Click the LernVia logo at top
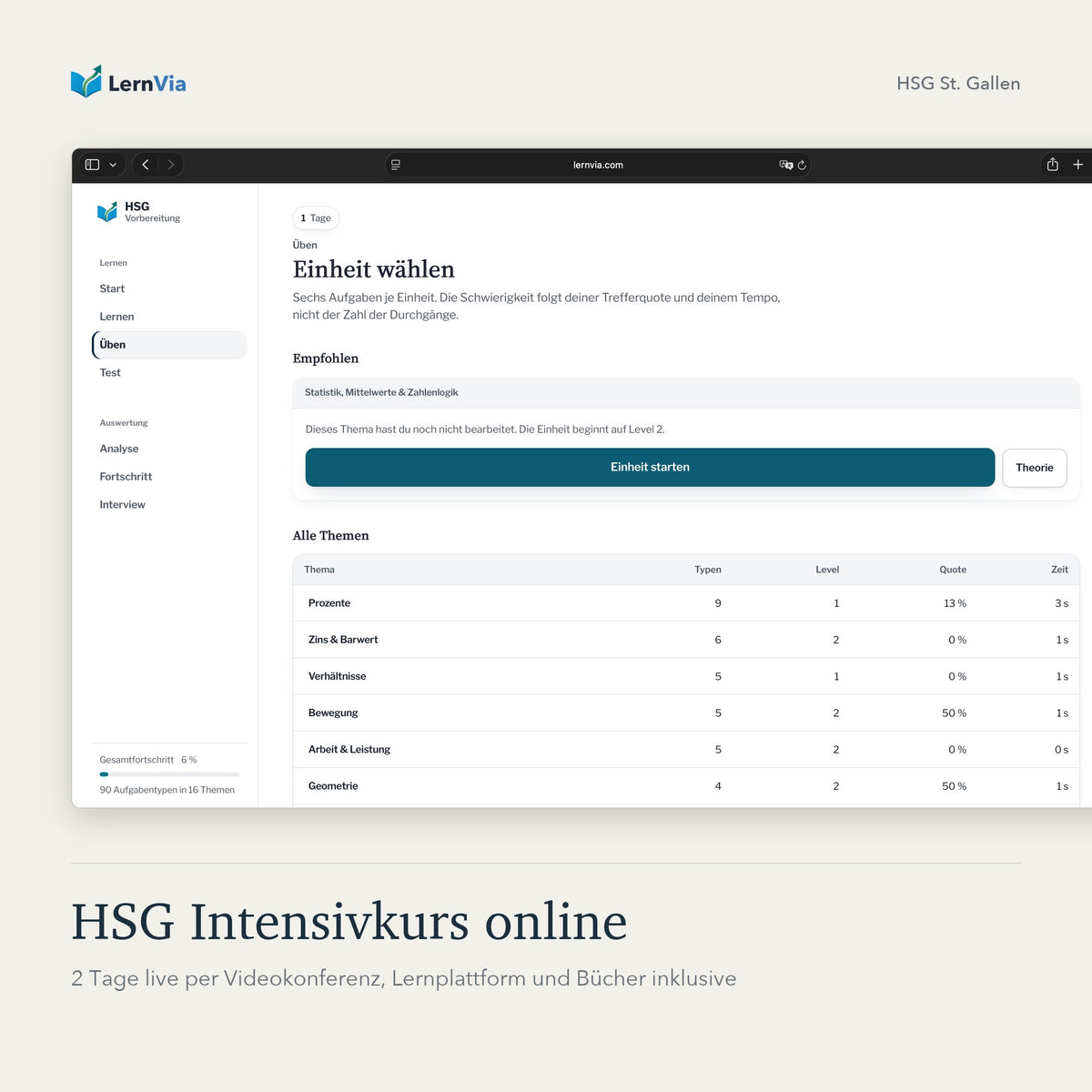 coord(128,82)
